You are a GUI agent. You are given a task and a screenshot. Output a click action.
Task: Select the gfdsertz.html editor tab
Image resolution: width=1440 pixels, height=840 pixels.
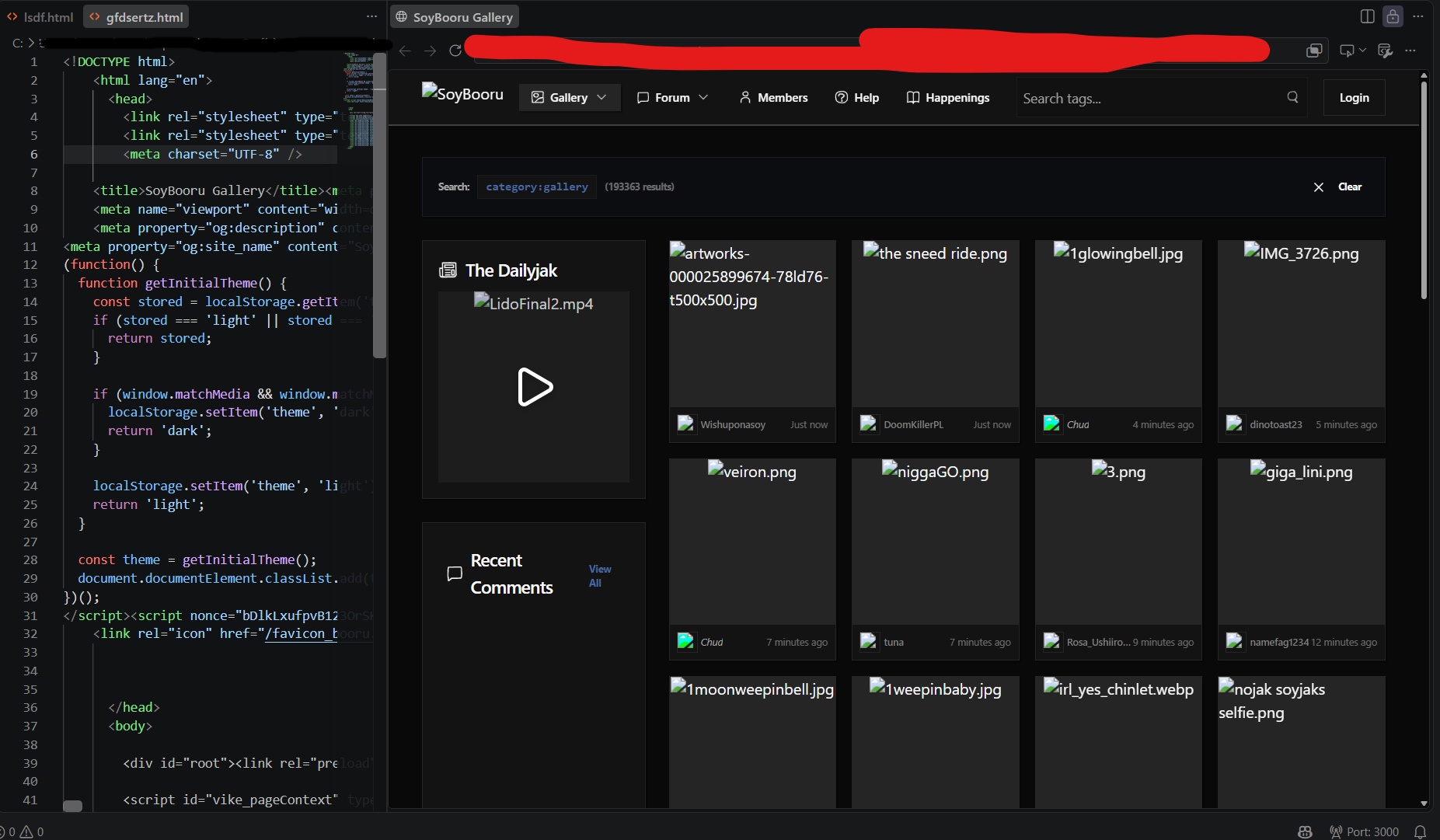[x=136, y=16]
